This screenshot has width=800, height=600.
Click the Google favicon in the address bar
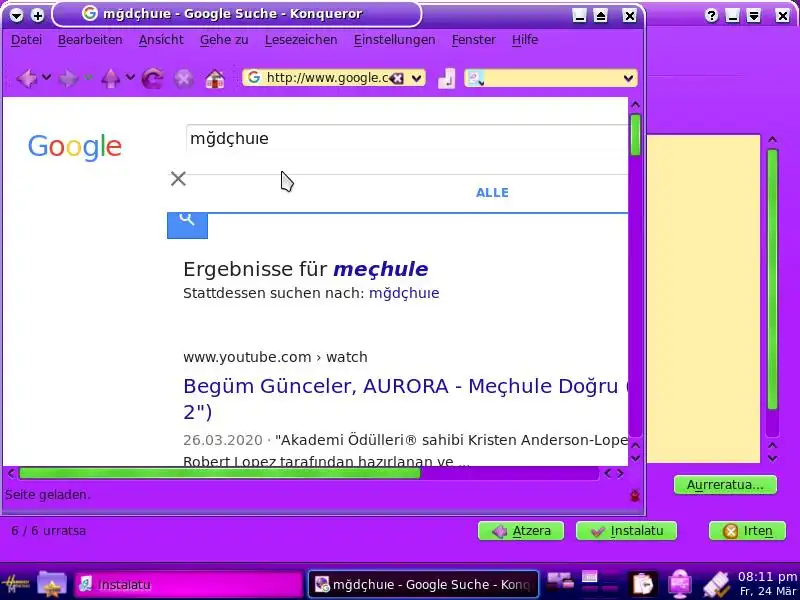[x=254, y=78]
